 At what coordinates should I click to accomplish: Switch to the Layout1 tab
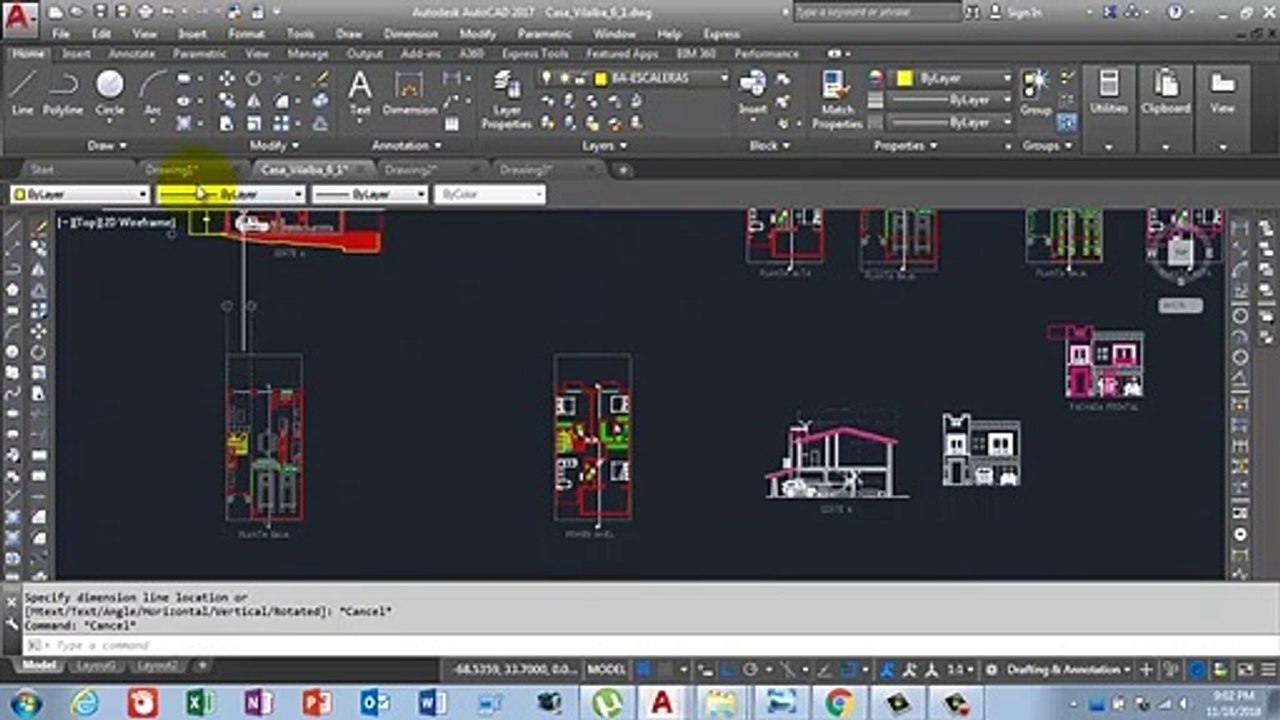(96, 665)
